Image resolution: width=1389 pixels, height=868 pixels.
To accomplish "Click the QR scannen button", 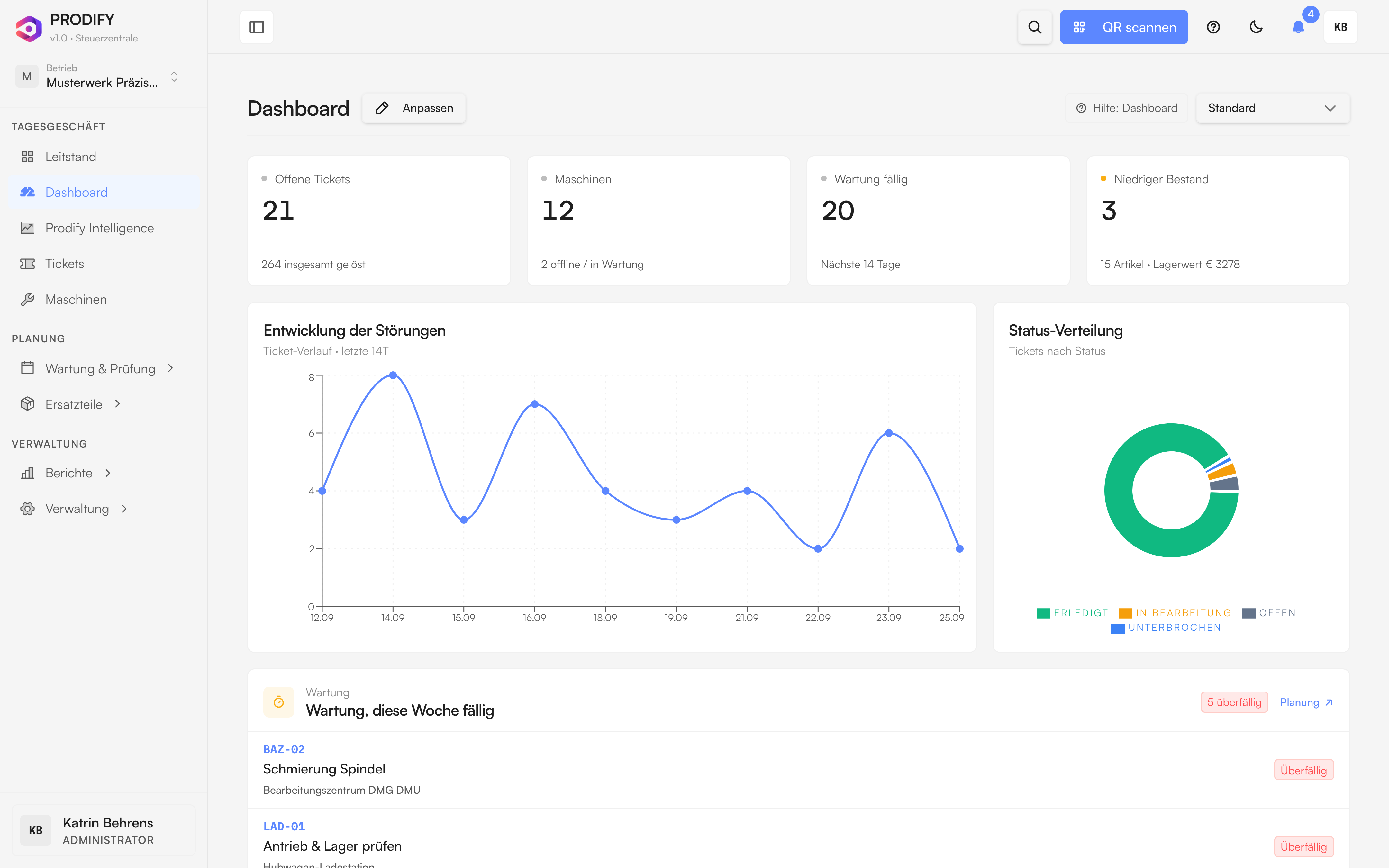I will tap(1124, 27).
